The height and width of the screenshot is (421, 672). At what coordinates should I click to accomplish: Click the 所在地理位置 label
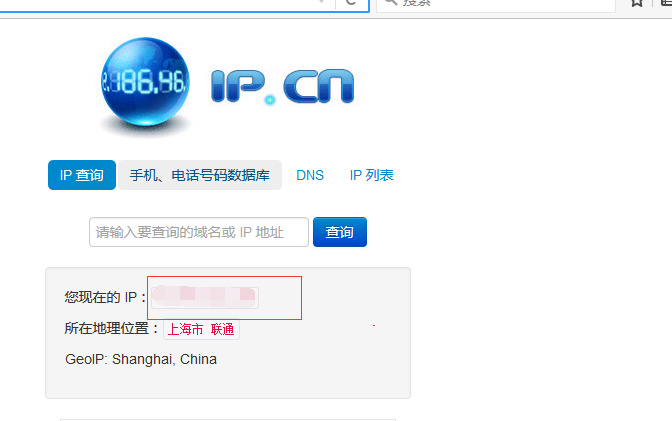tap(111, 328)
